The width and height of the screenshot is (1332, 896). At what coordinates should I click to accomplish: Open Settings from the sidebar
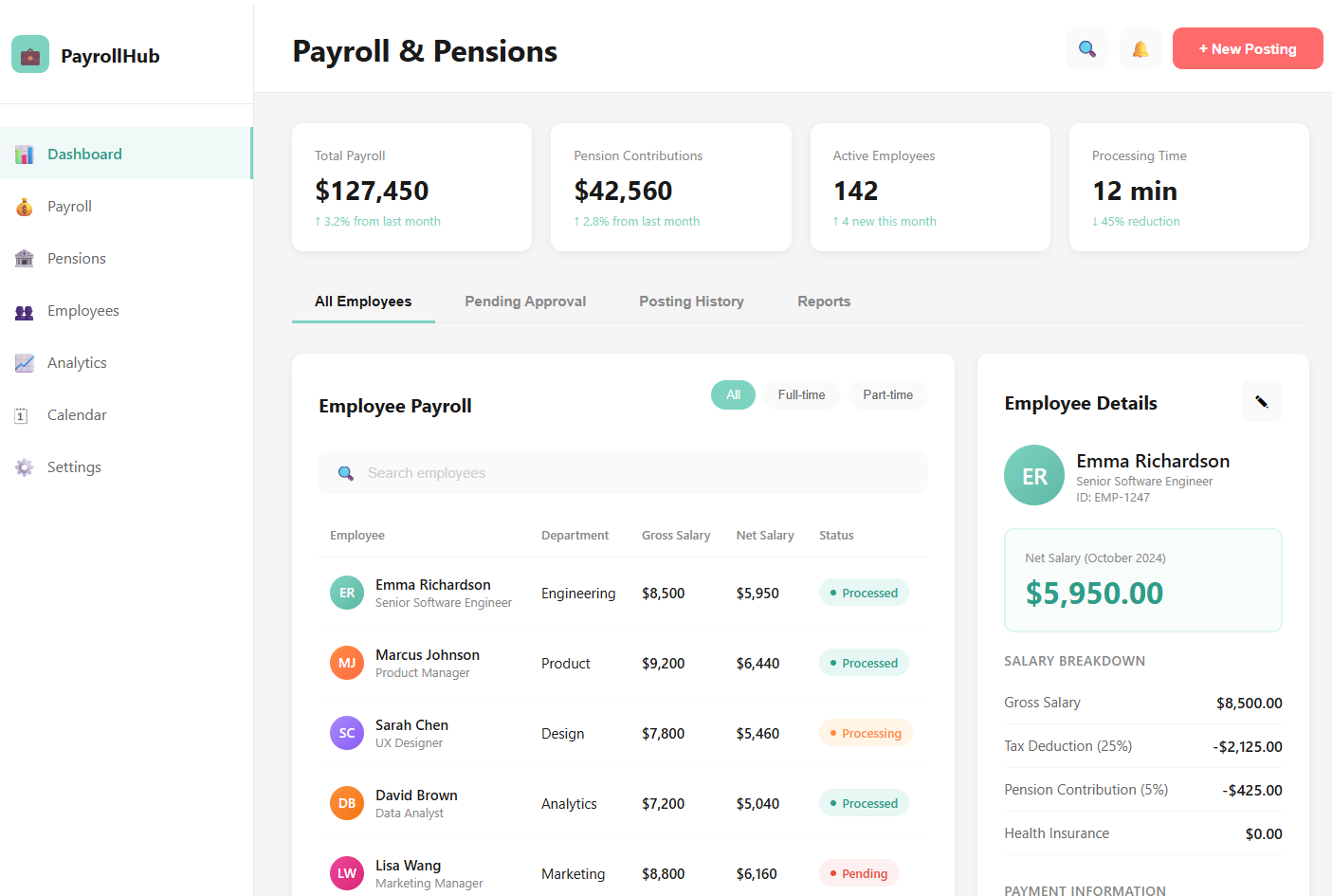pyautogui.click(x=24, y=466)
